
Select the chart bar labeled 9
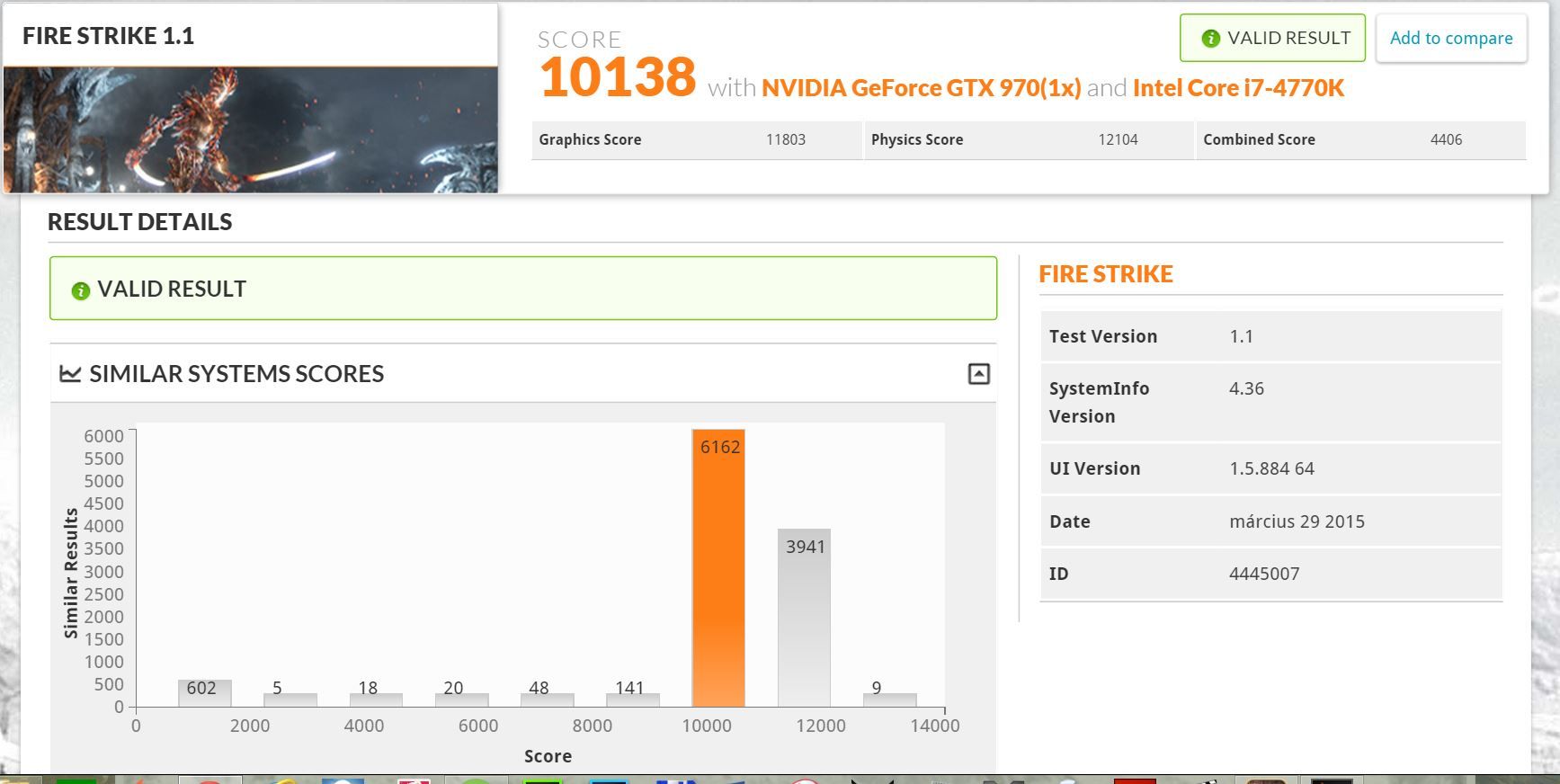889,699
